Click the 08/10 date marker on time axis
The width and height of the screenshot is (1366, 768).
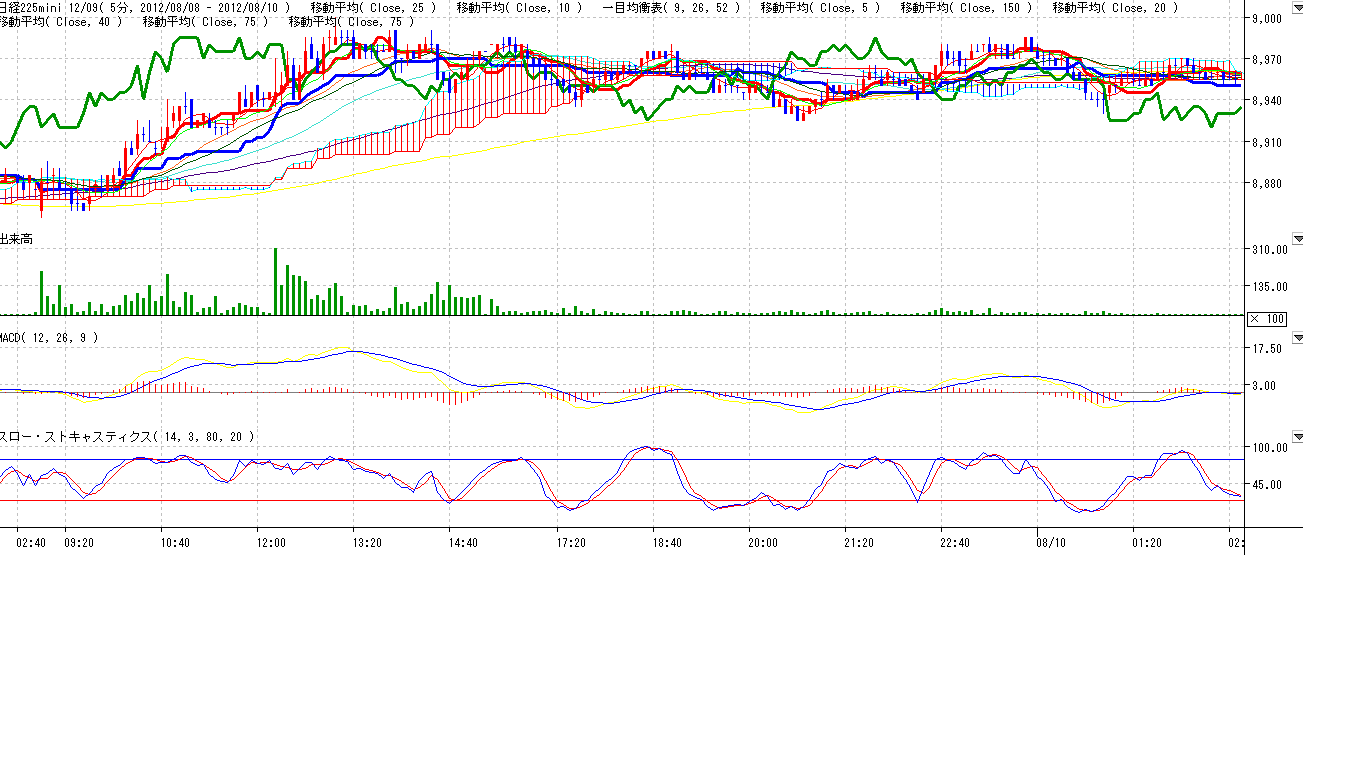click(x=1051, y=543)
